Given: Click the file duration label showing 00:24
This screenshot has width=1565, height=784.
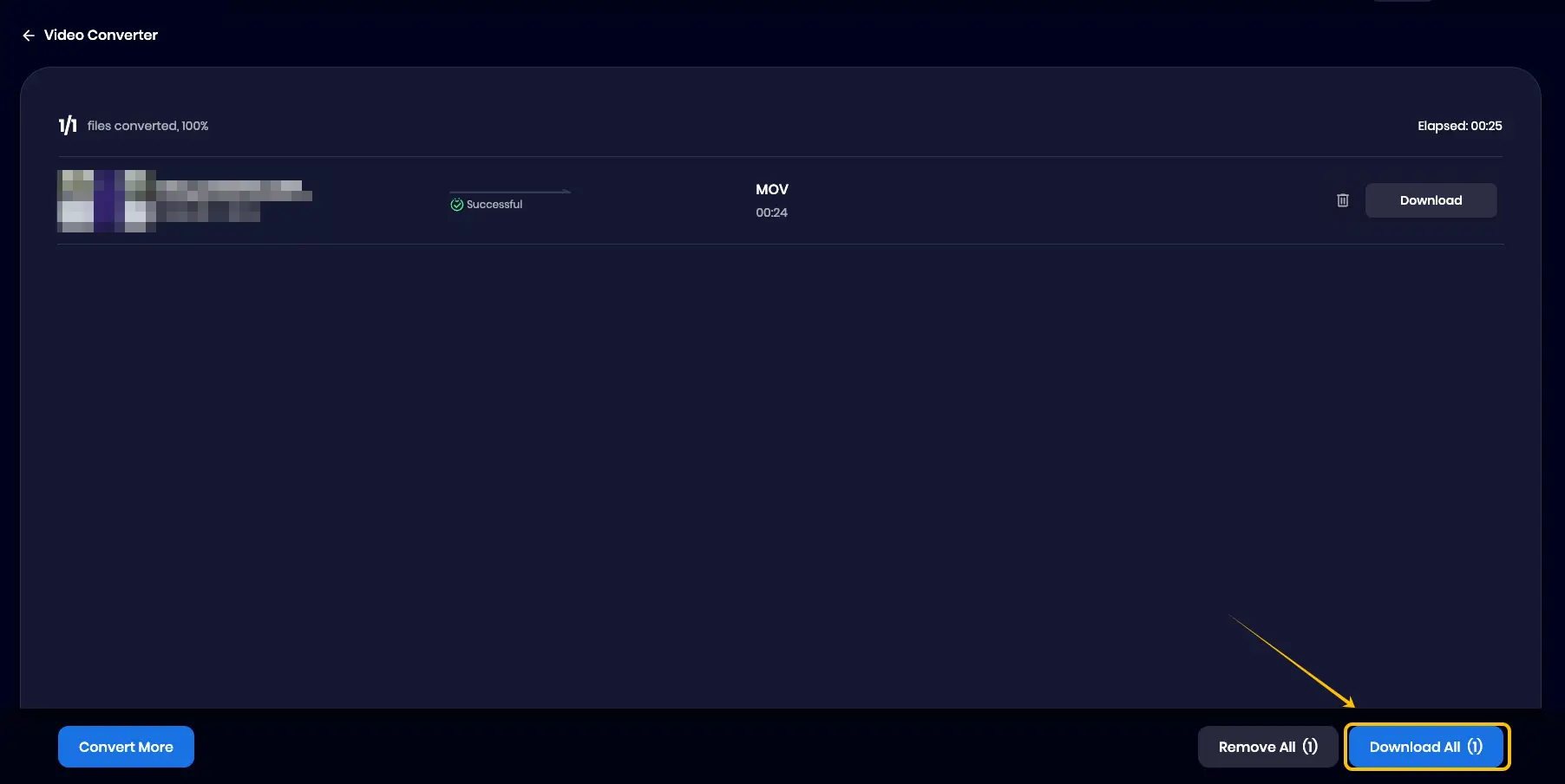Looking at the screenshot, I should [772, 212].
